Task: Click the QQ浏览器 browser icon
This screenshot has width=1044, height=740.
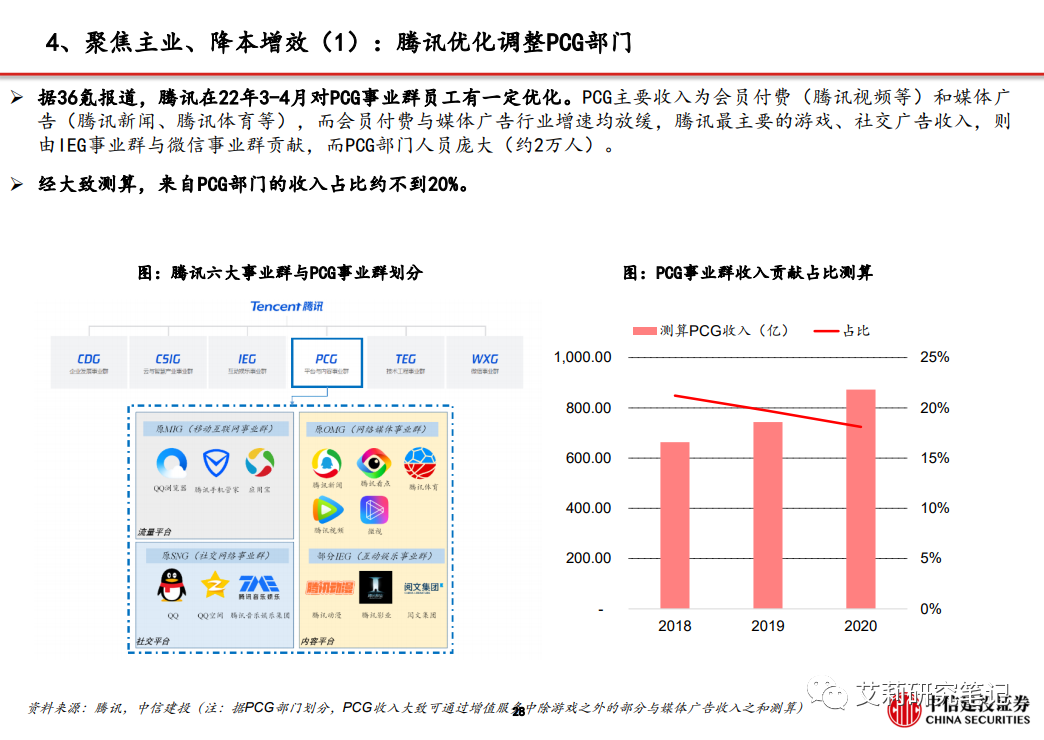Action: (171, 463)
